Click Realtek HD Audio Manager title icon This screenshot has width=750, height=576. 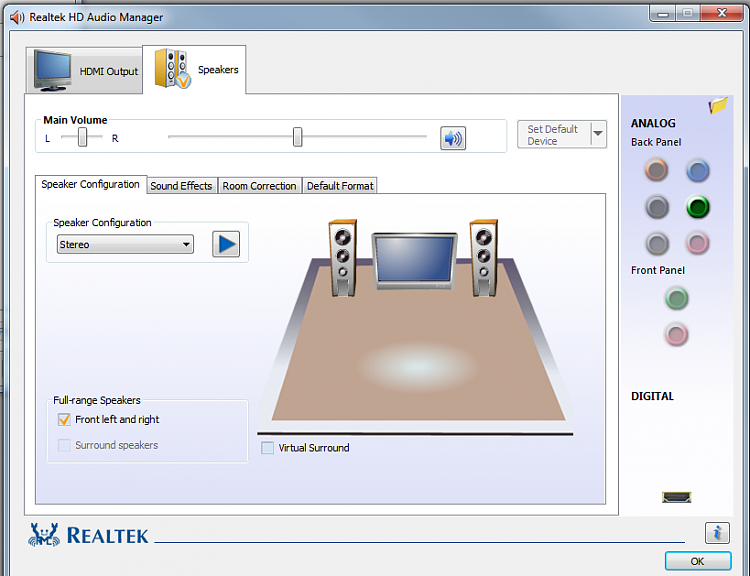point(17,17)
